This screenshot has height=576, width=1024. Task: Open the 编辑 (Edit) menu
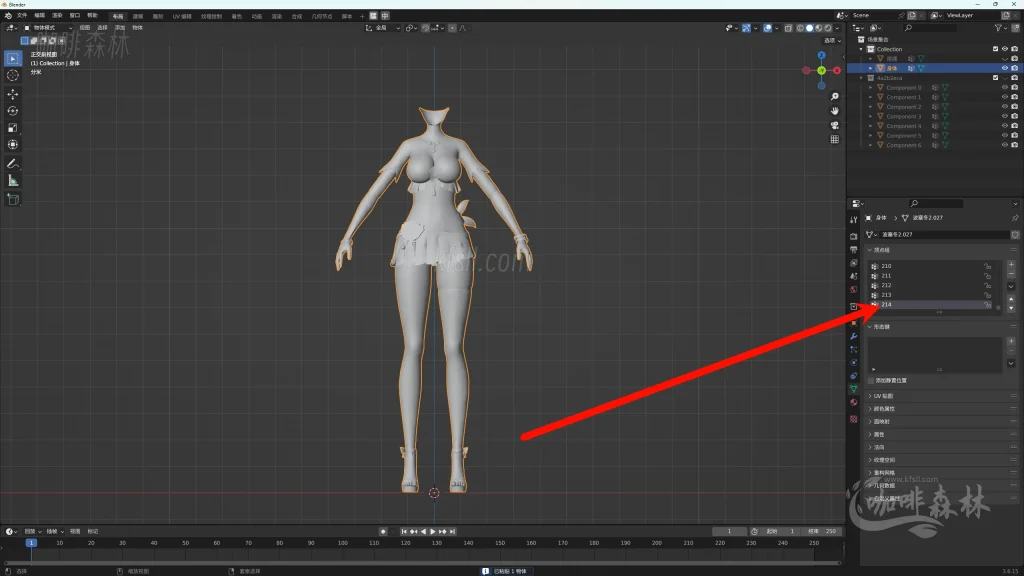point(39,16)
